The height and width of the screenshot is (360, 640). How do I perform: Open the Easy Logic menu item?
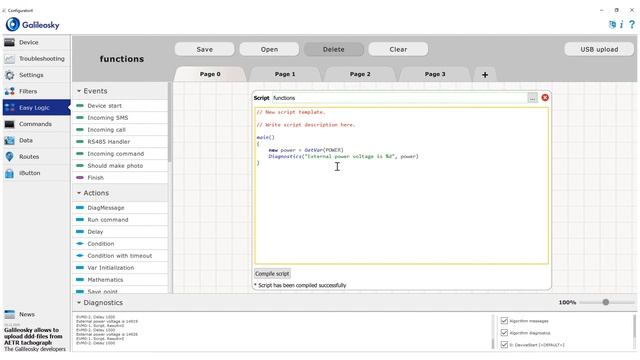point(36,108)
